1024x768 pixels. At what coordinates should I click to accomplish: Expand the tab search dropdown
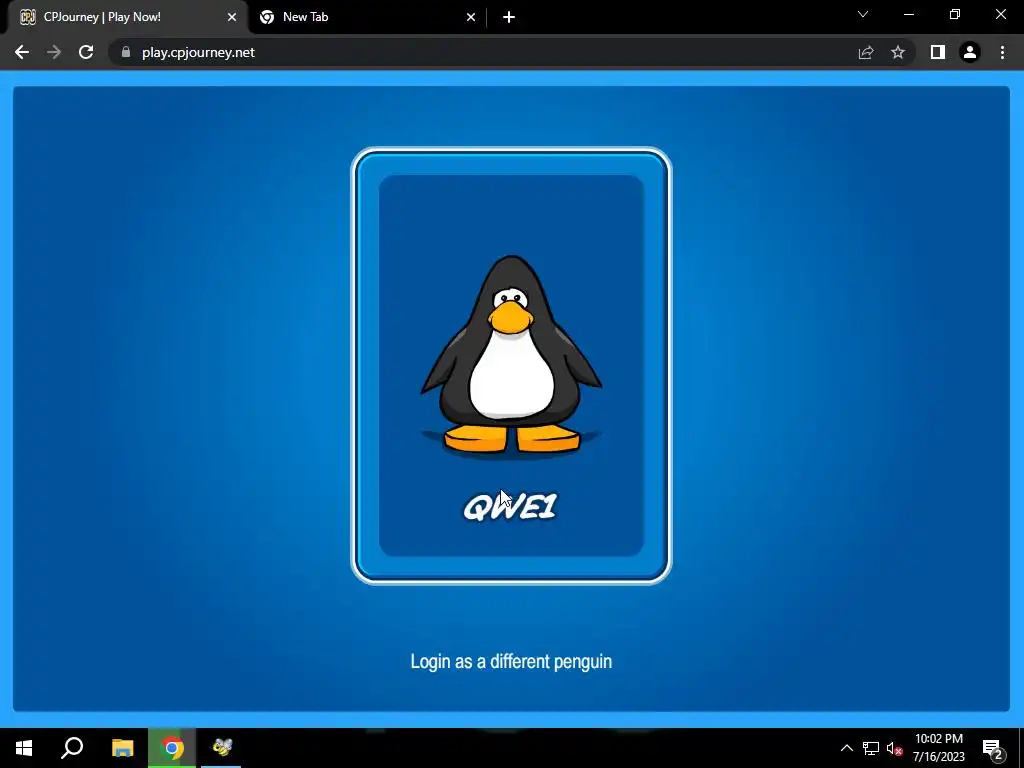point(863,14)
